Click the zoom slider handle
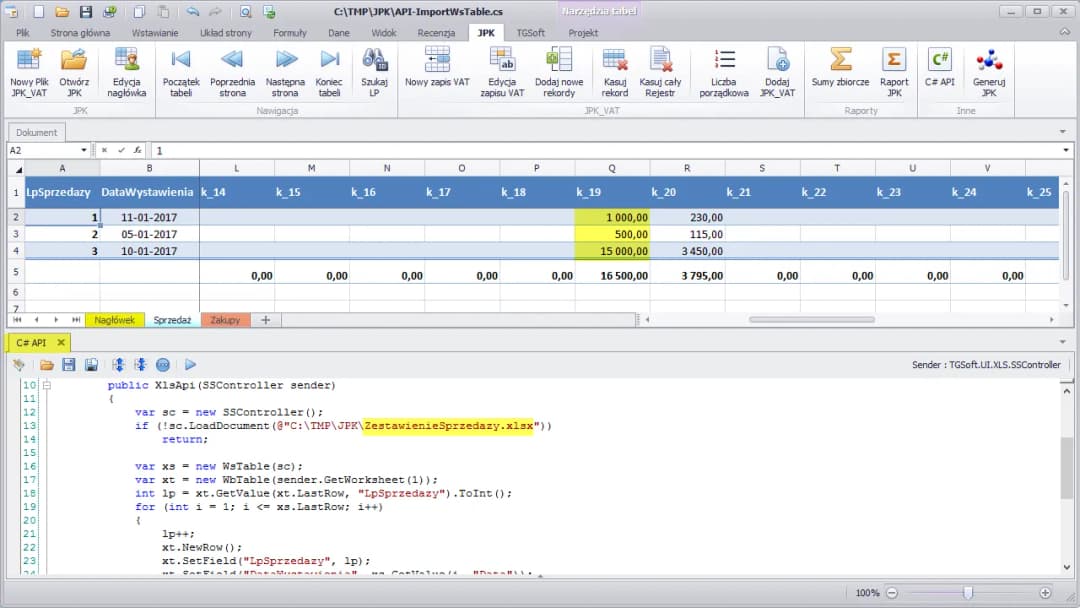 click(x=967, y=593)
